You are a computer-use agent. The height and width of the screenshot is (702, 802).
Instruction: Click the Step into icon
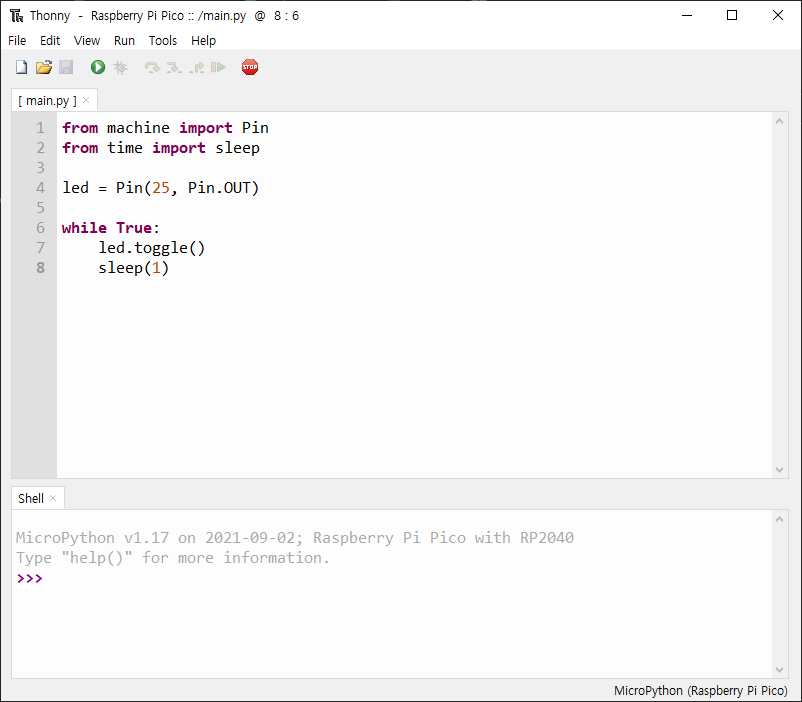[174, 67]
